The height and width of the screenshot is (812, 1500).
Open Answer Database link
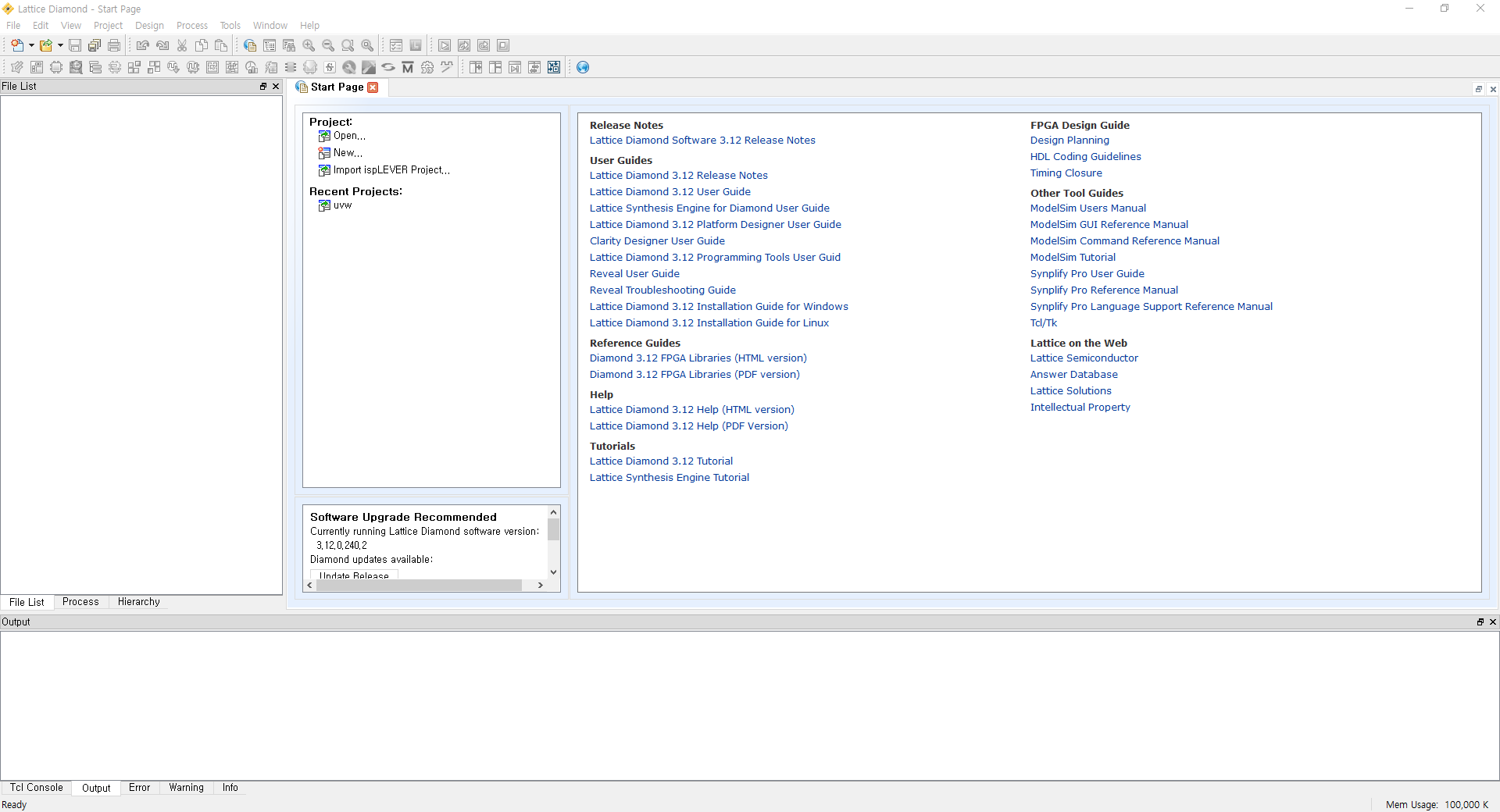coord(1073,375)
